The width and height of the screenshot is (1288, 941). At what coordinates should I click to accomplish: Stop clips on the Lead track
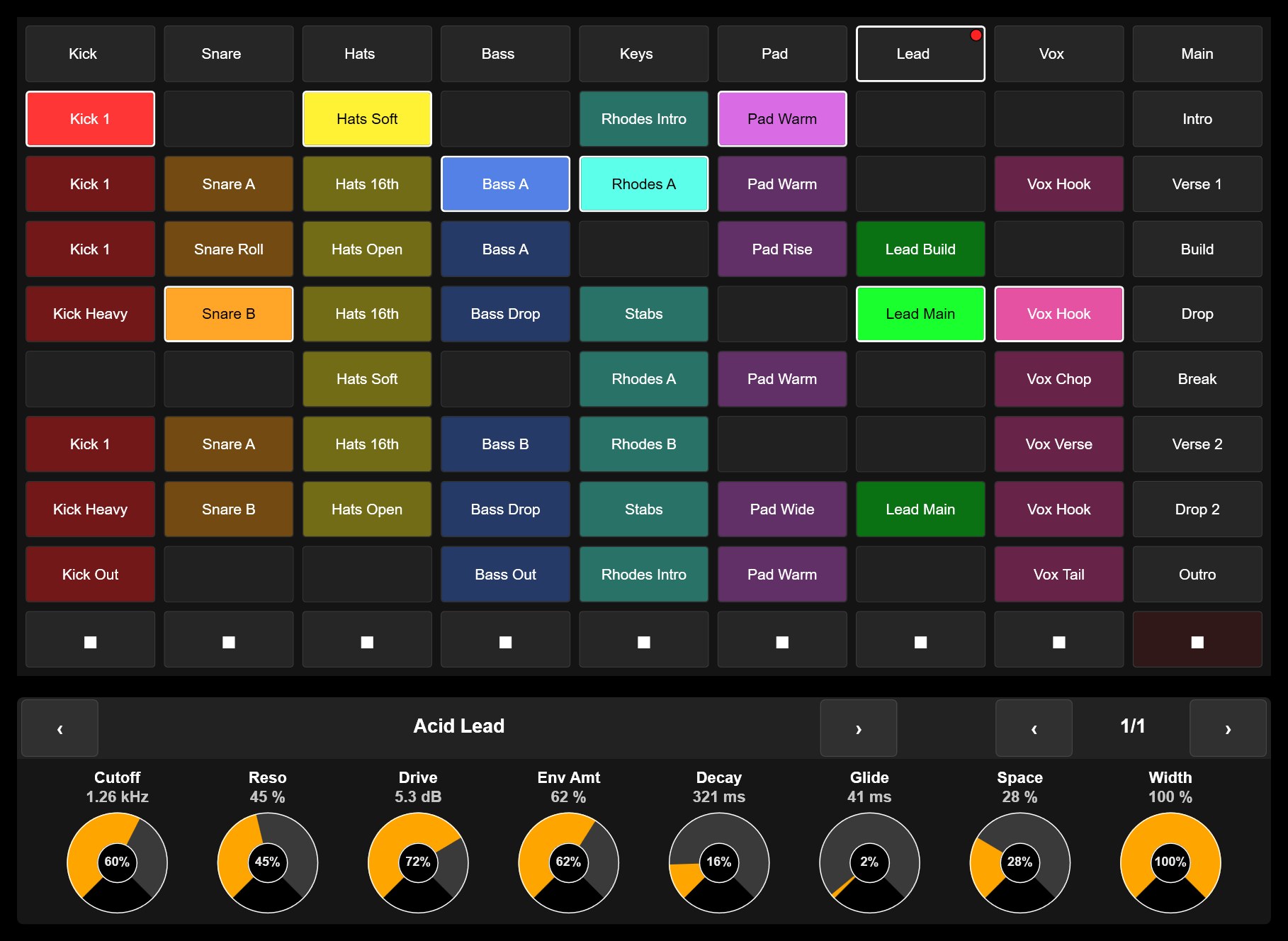920,639
